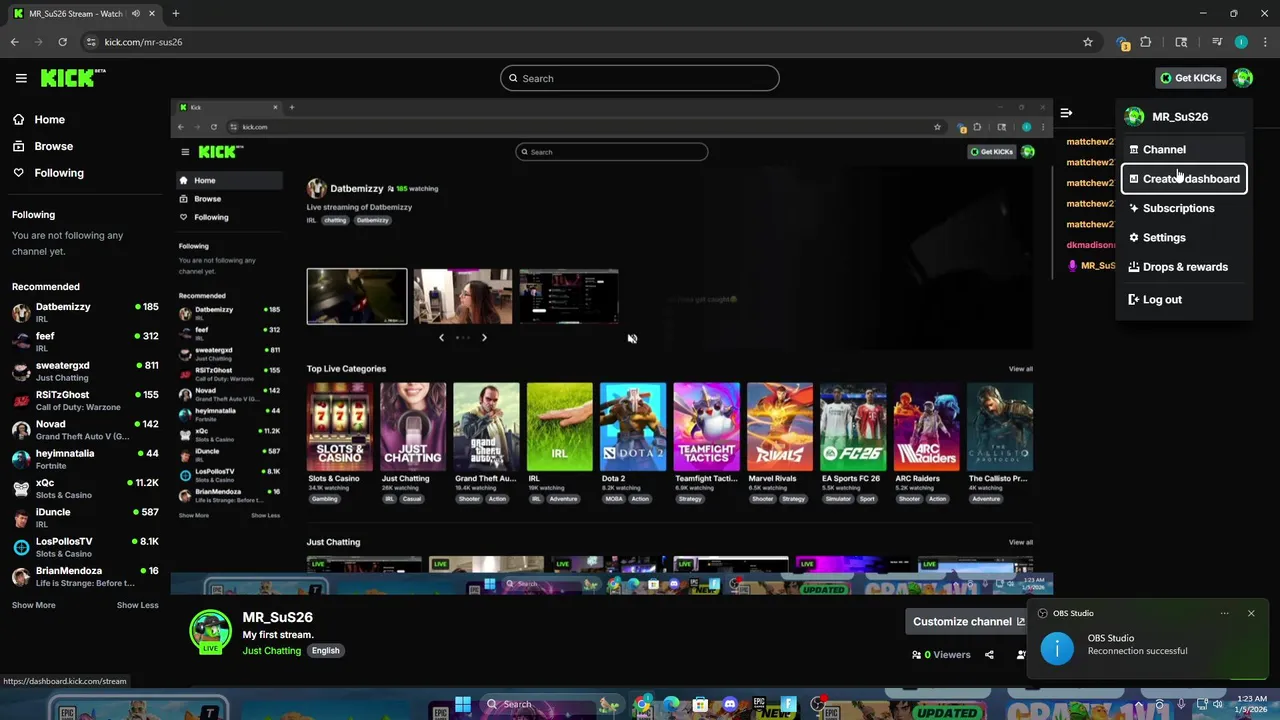Open OBS Studio from the taskbar
The image size is (1280, 720).
[x=819, y=704]
